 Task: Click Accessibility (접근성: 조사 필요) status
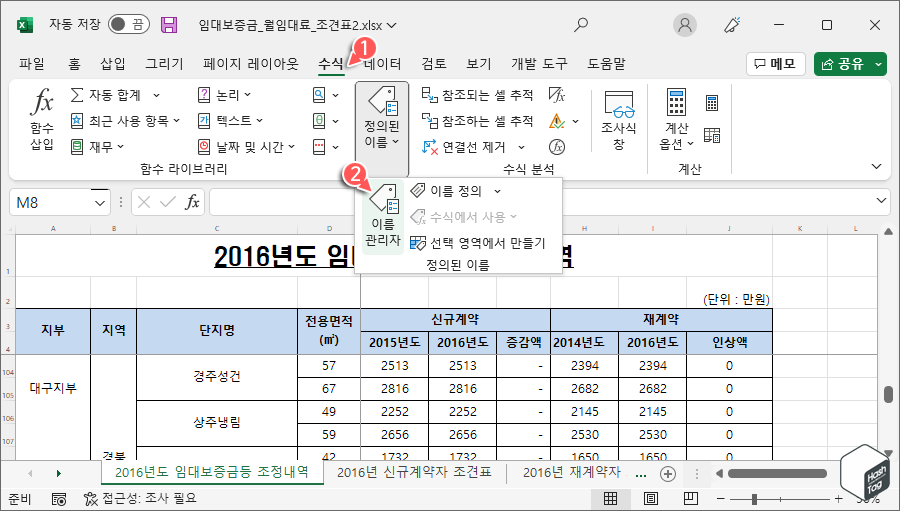point(140,498)
